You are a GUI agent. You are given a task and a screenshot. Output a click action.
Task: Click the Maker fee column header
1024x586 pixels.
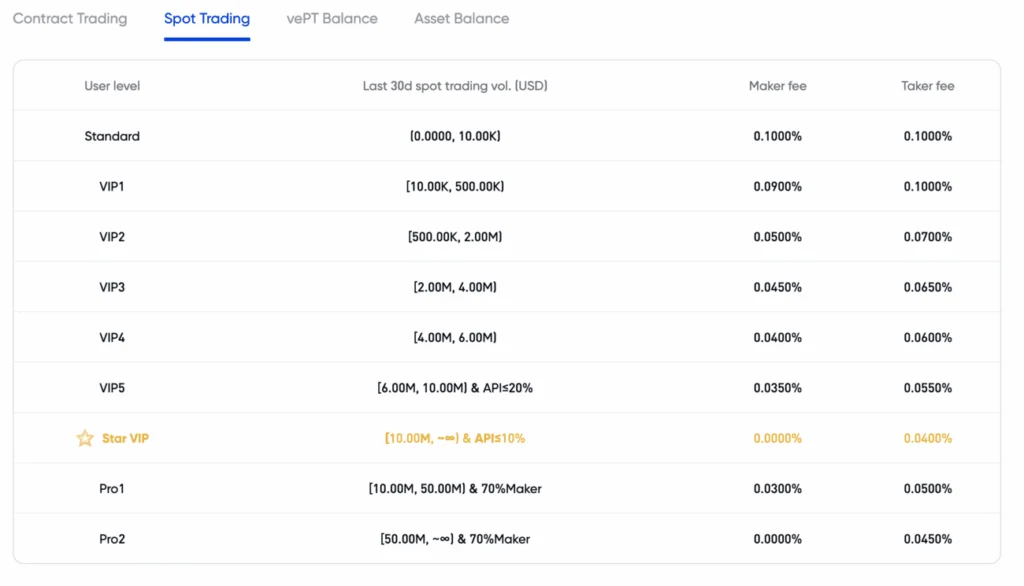[777, 86]
